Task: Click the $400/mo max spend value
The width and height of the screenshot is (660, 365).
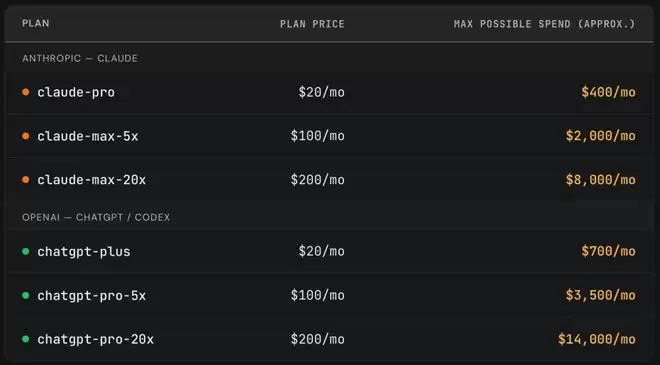Action: coord(608,92)
